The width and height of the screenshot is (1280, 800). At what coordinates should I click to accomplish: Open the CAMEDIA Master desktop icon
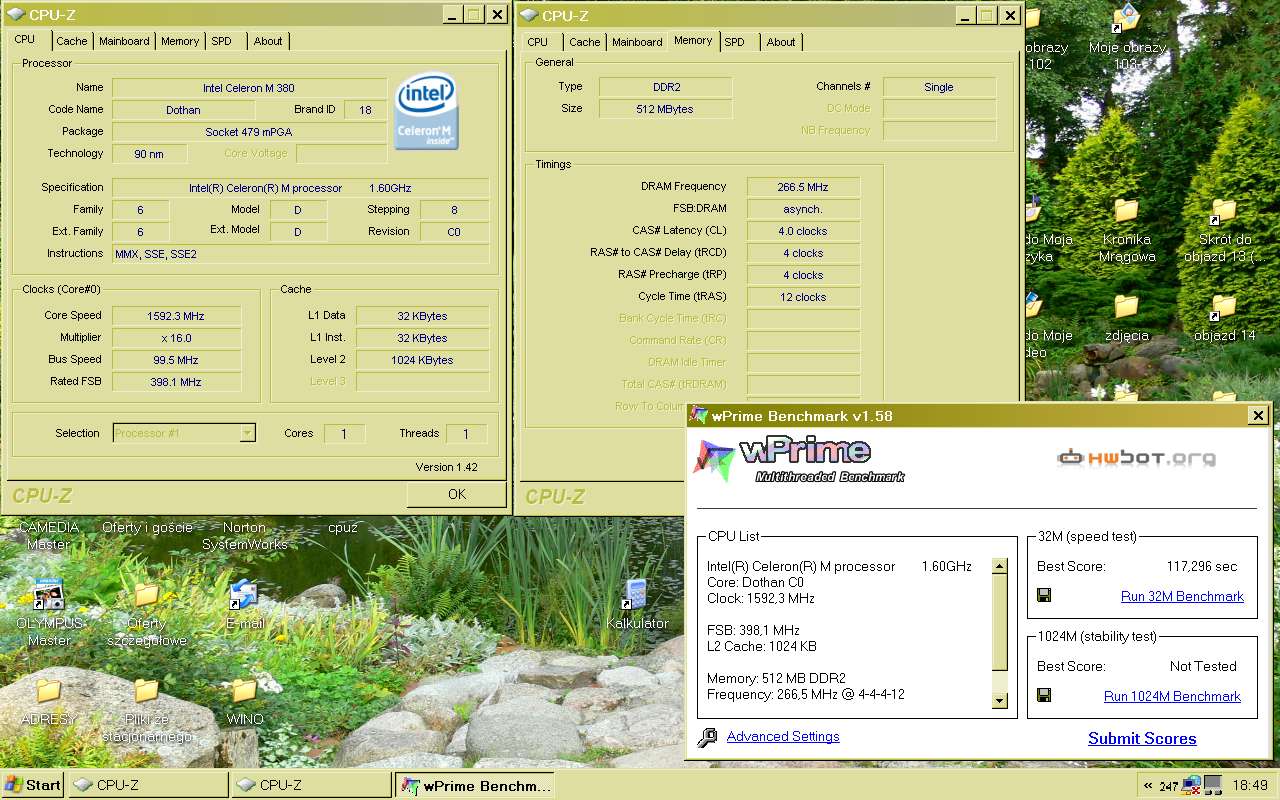48,536
